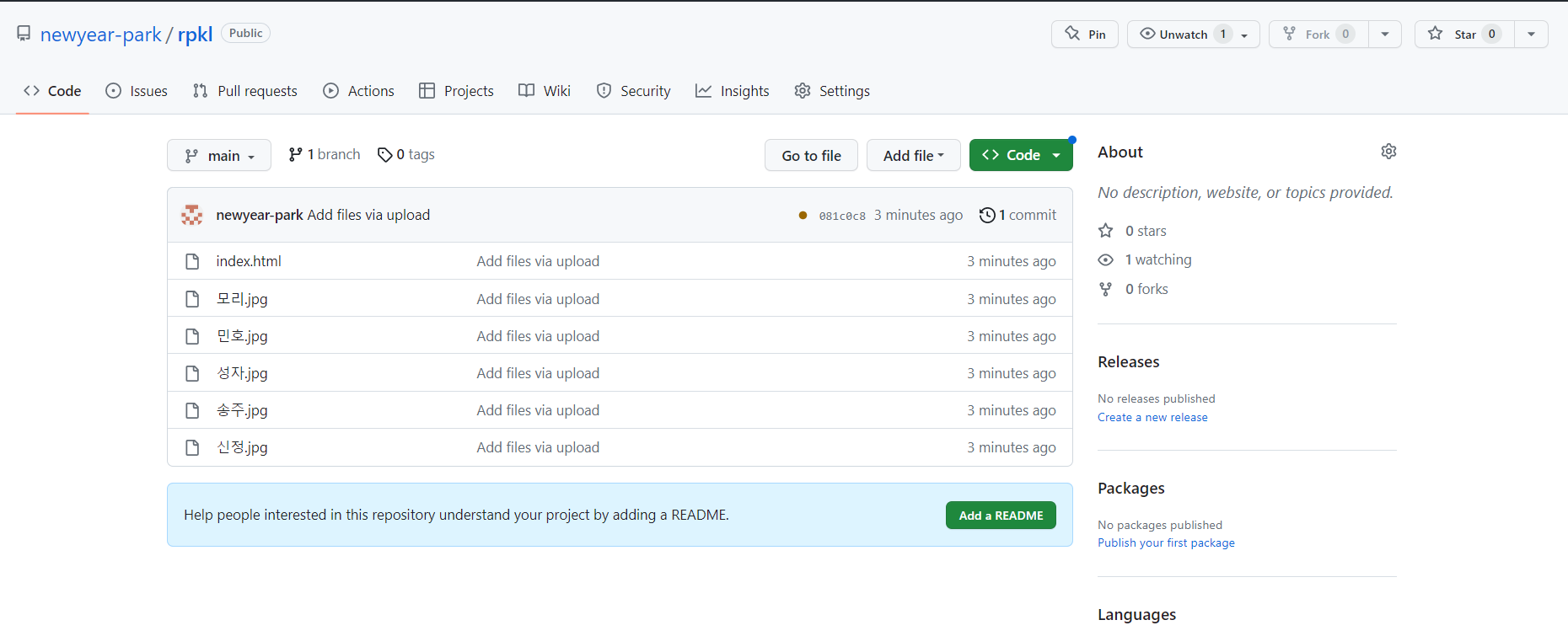Switch to the Projects tab

[x=456, y=91]
